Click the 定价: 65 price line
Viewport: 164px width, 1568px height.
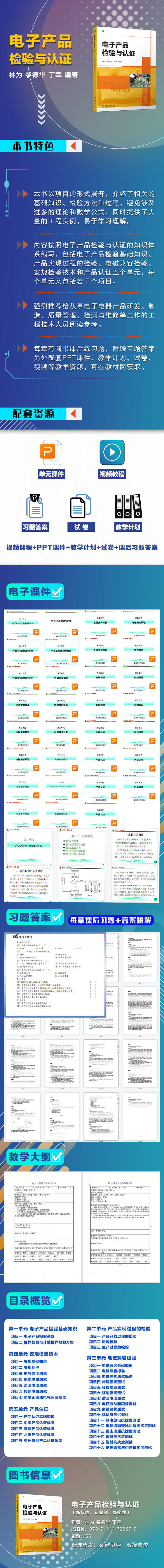click(x=81, y=1536)
